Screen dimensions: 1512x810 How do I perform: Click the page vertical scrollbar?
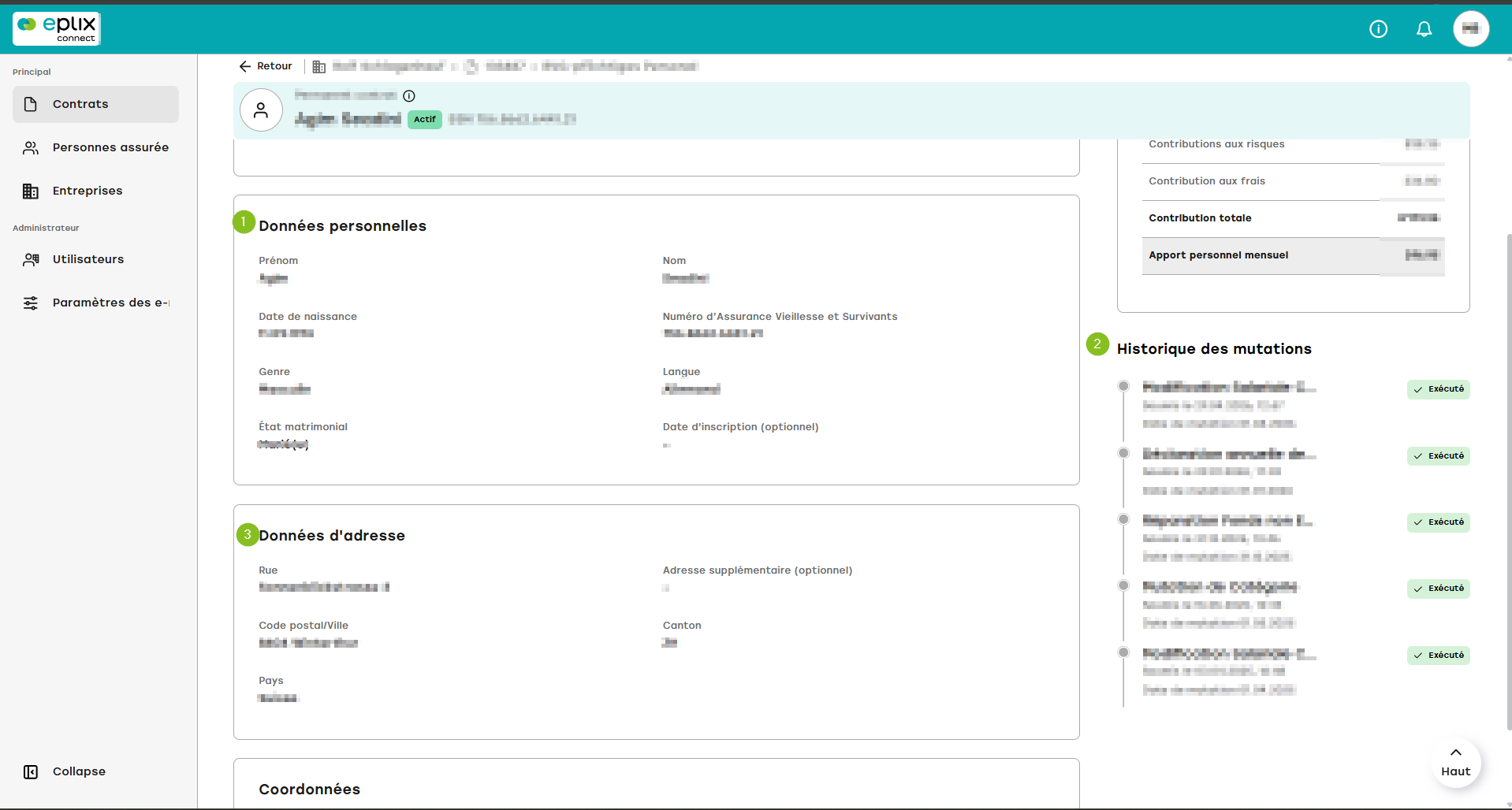1508,481
